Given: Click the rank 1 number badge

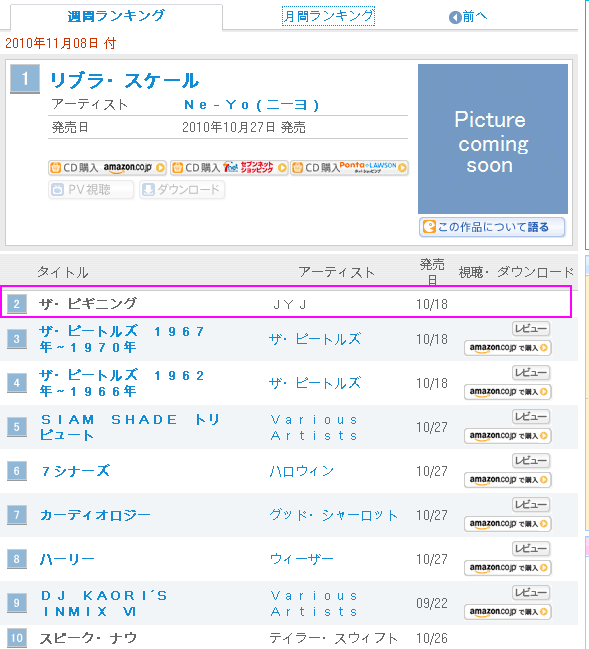Looking at the screenshot, I should pos(25,79).
